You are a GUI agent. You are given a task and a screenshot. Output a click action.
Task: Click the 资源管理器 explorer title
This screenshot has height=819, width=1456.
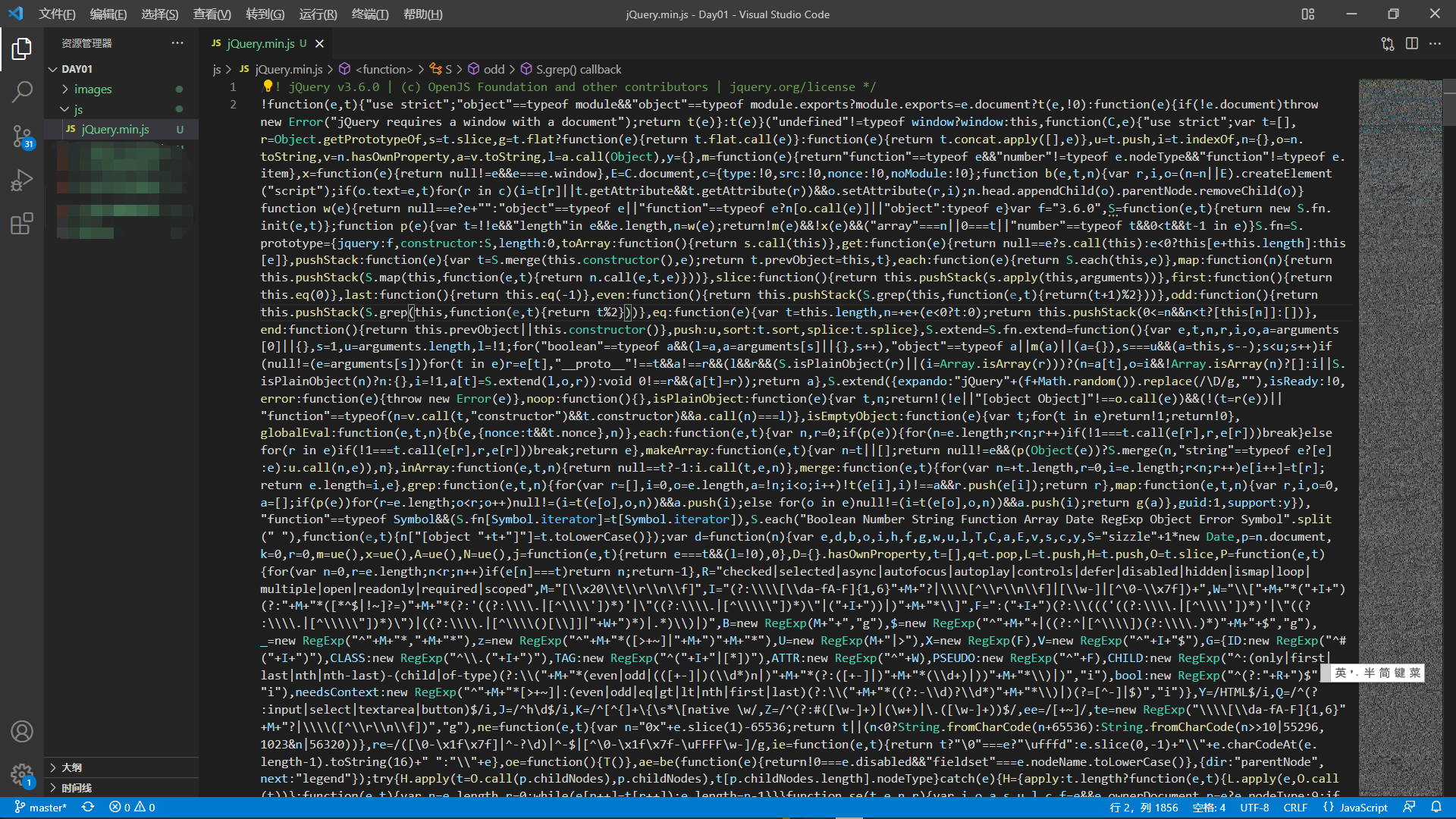click(x=86, y=43)
